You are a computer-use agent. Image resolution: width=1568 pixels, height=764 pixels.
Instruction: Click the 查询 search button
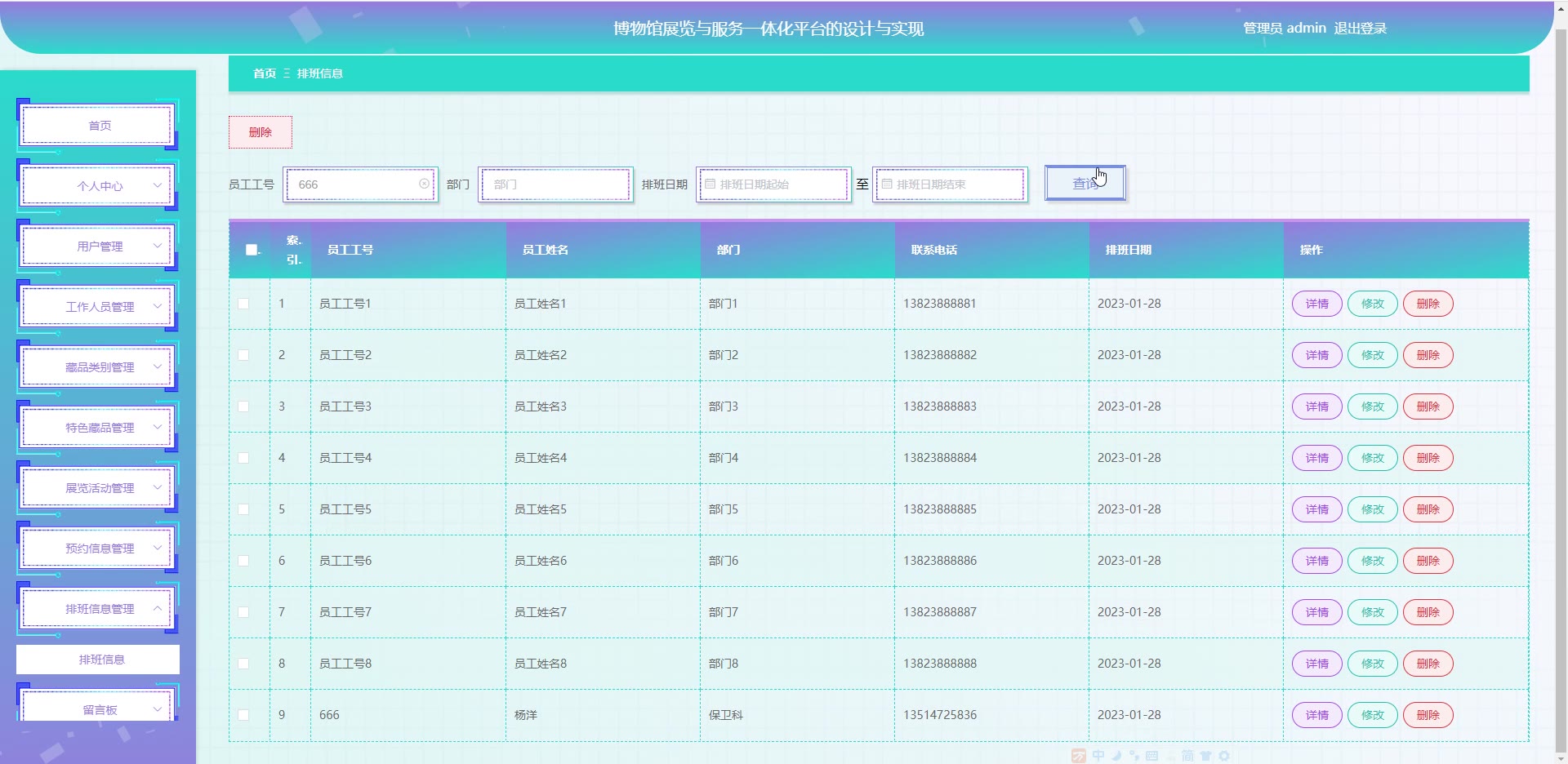click(x=1085, y=184)
